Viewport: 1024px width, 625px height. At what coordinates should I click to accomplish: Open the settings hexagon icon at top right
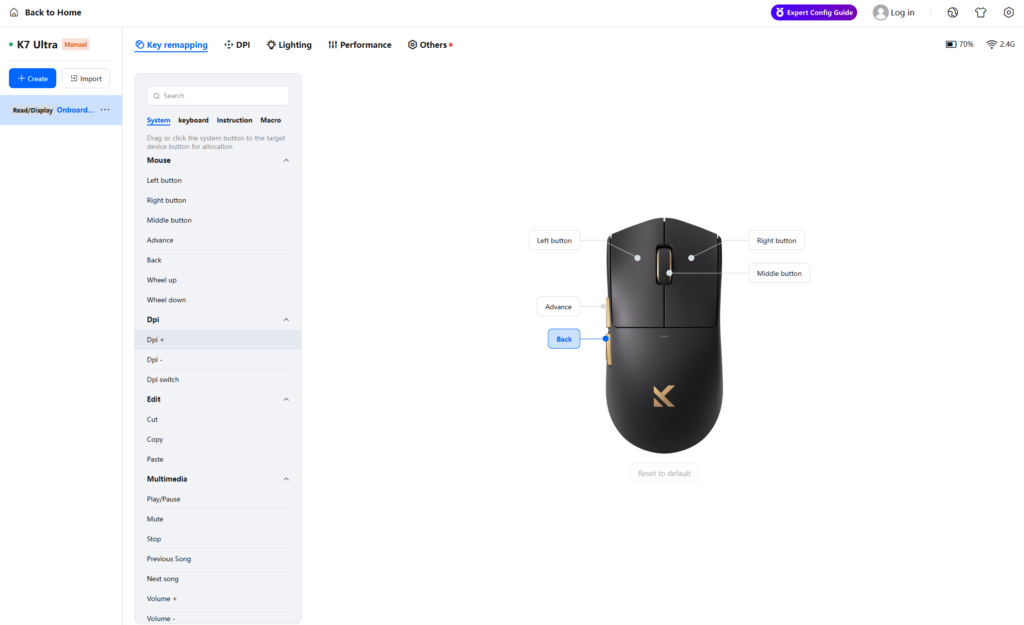(1009, 13)
